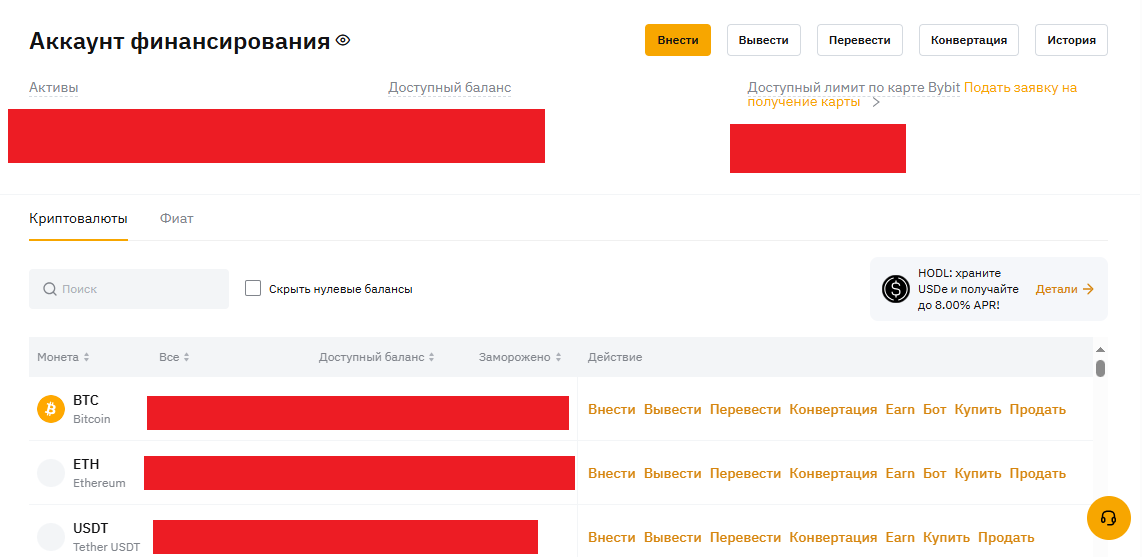1142x557 pixels.
Task: Click the table scrollbar thumb
Action: pyautogui.click(x=1100, y=368)
